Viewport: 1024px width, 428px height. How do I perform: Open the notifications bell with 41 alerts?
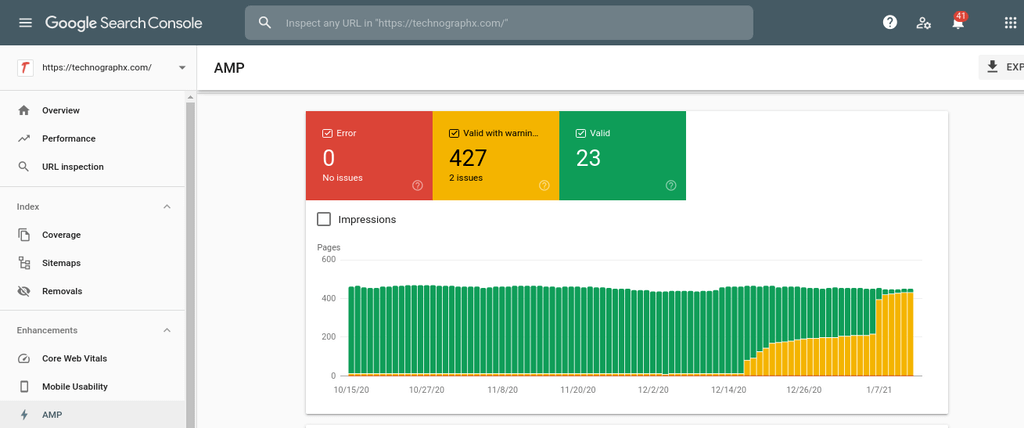click(958, 22)
